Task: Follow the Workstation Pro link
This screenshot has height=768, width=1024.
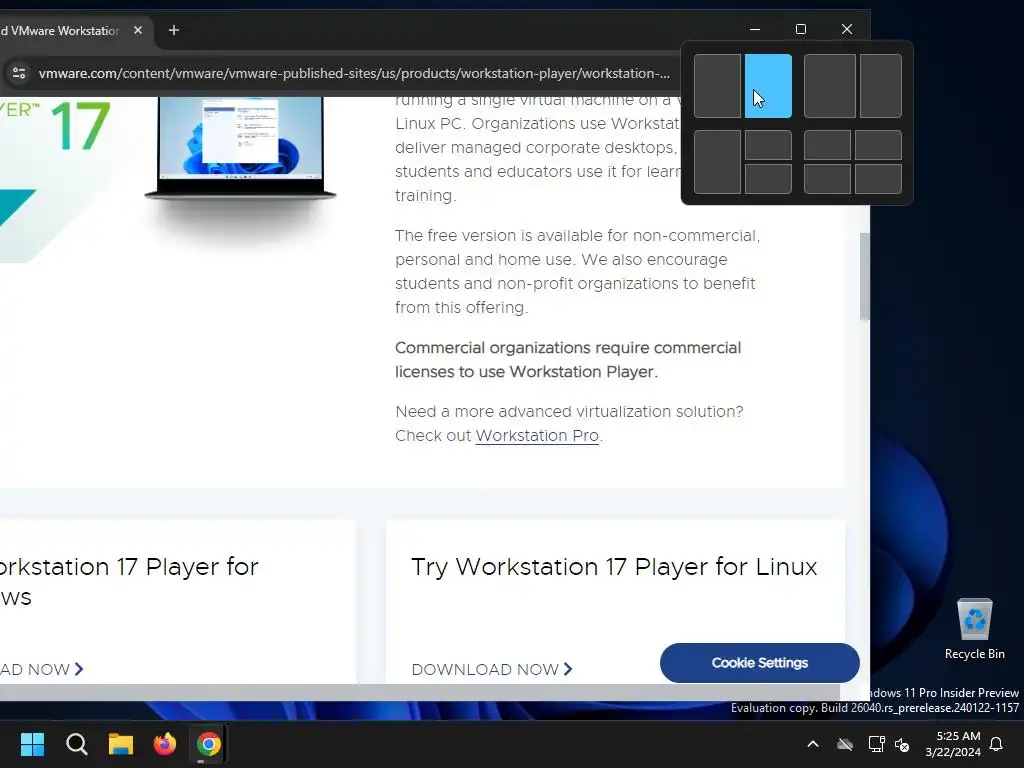Action: (x=537, y=436)
